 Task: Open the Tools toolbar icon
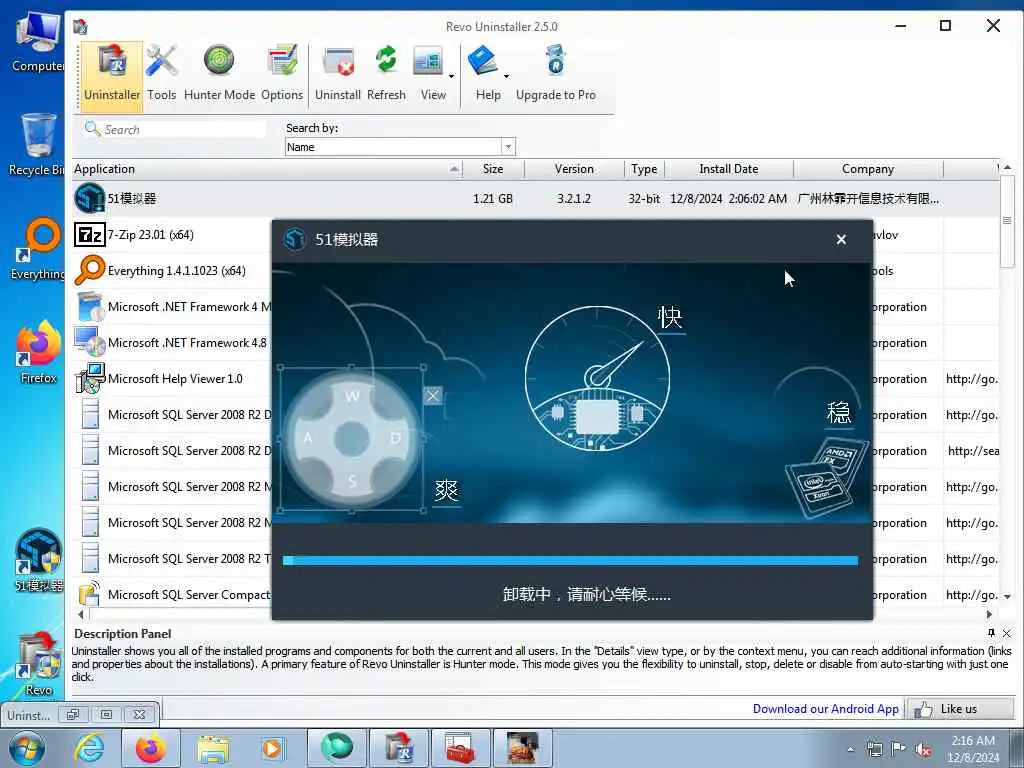pos(161,73)
